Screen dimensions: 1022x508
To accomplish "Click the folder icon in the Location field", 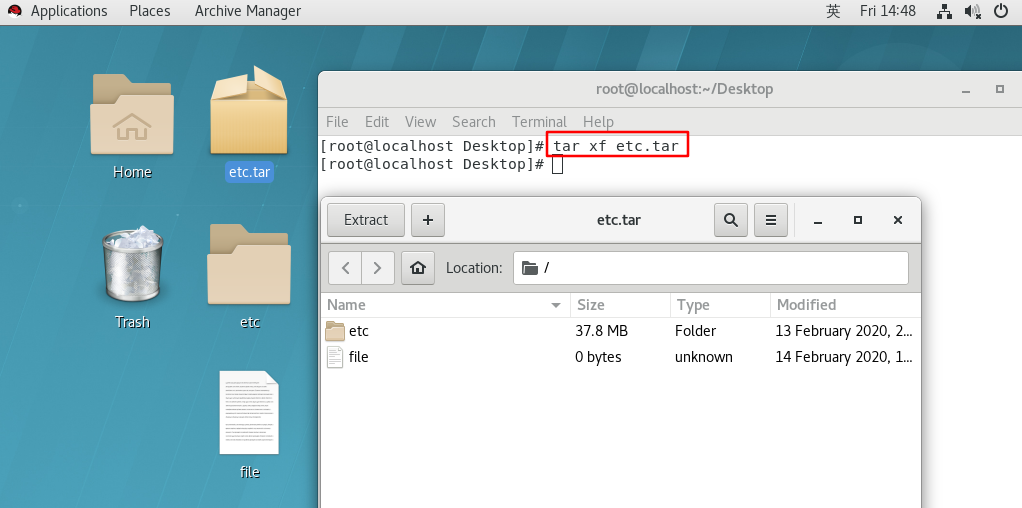I will click(530, 268).
